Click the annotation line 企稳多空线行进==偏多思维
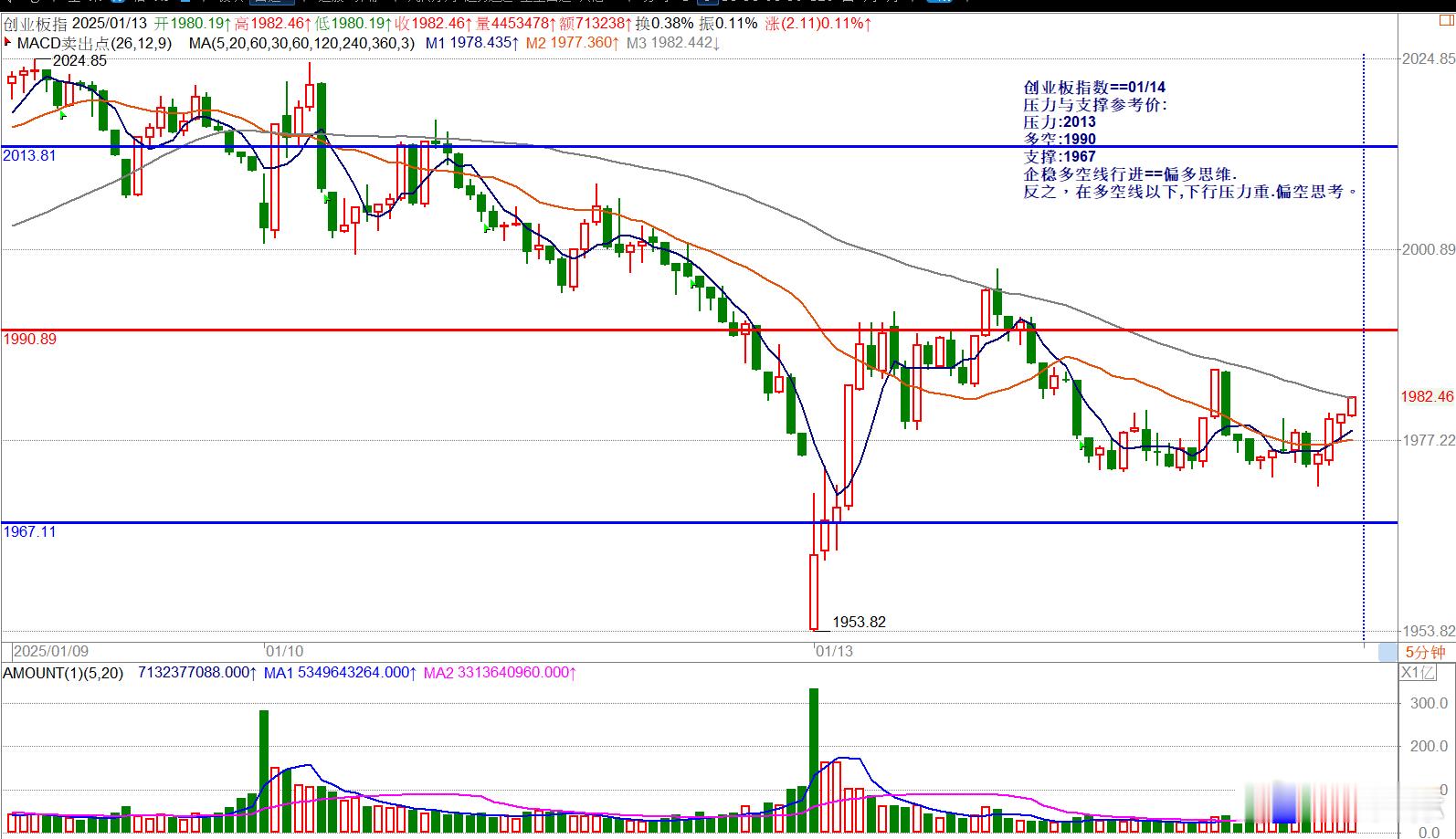Image resolution: width=1456 pixels, height=839 pixels. click(x=1130, y=174)
